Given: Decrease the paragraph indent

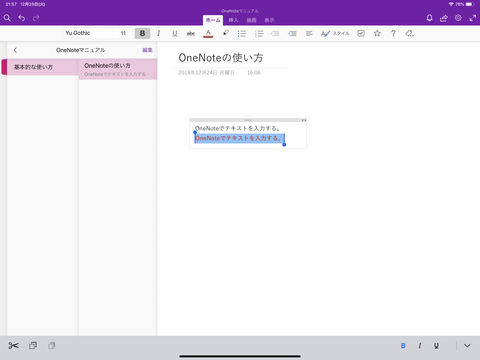Looking at the screenshot, I should click(275, 33).
